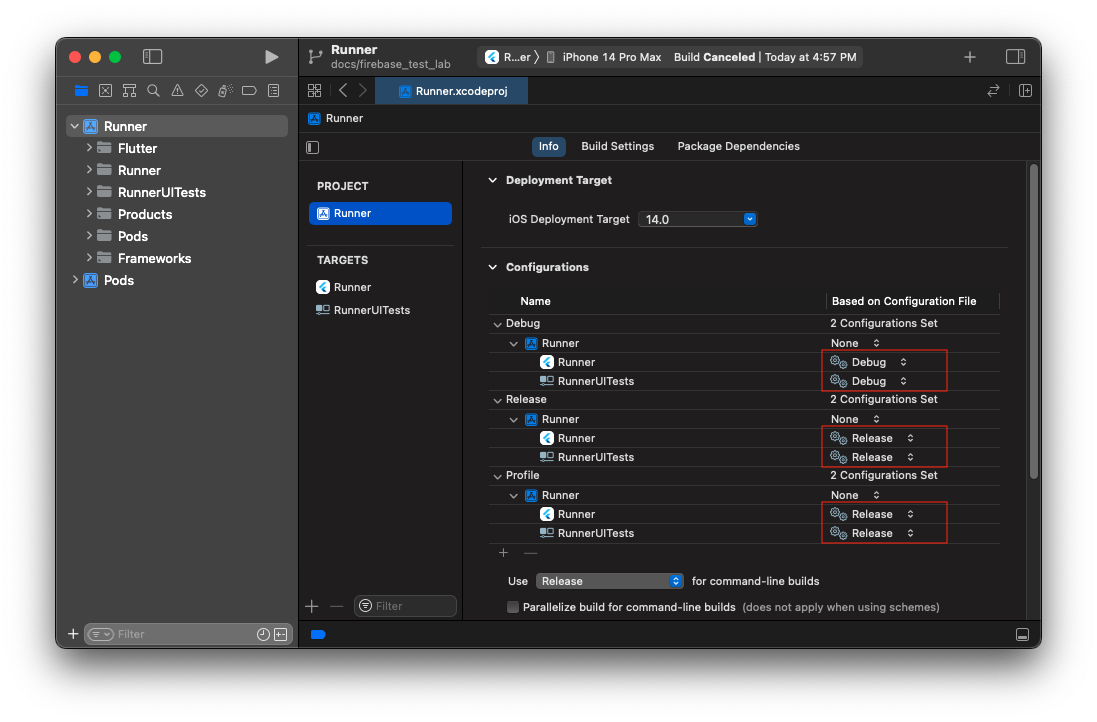
Task: Collapse the Configurations section
Action: pos(493,267)
